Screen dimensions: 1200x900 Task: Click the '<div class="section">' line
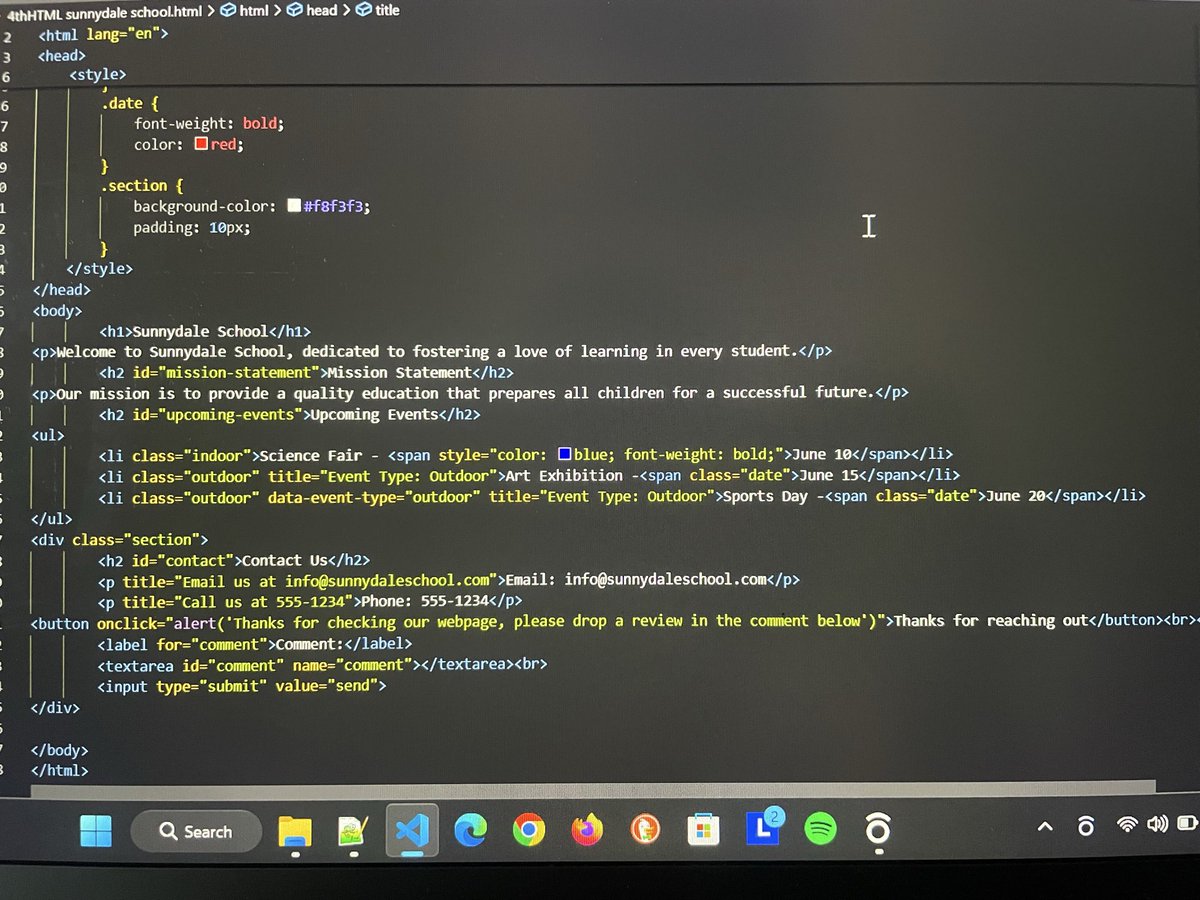coord(120,539)
